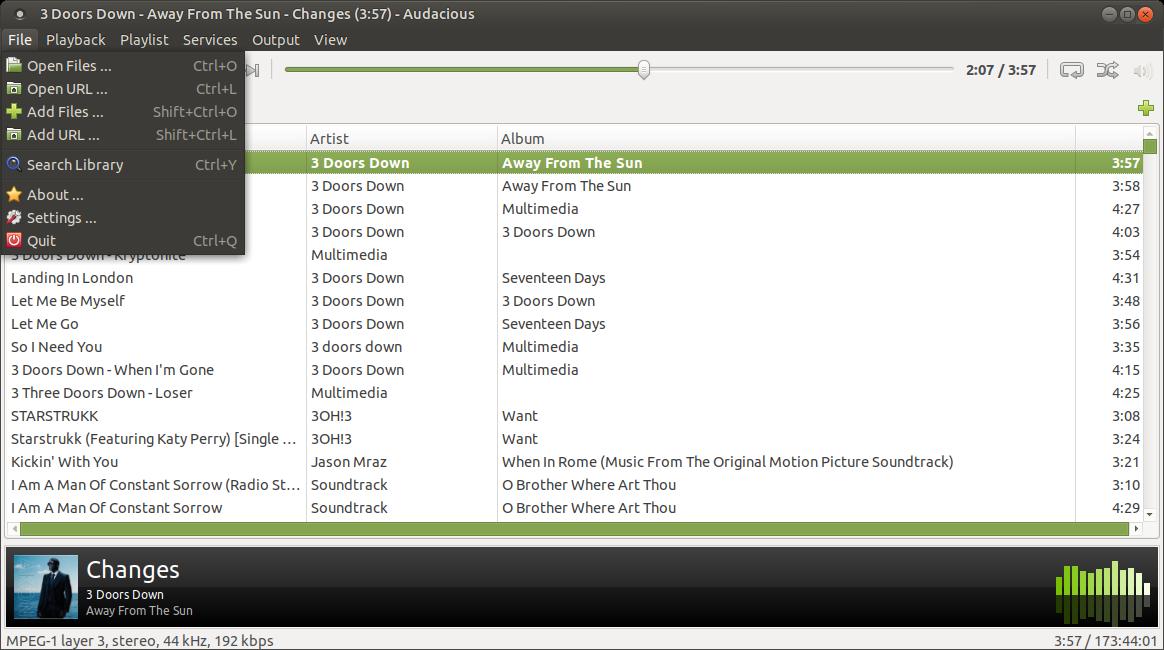Select Add URL ... menu entry

122,134
